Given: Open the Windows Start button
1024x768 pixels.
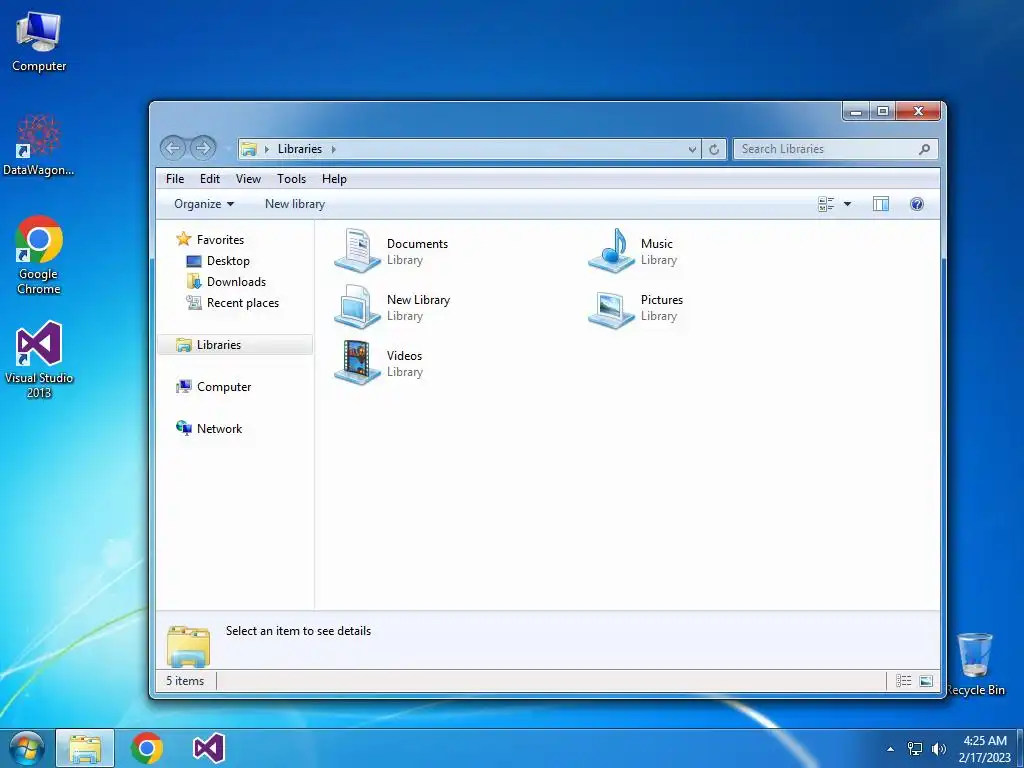Looking at the screenshot, I should pyautogui.click(x=26, y=748).
